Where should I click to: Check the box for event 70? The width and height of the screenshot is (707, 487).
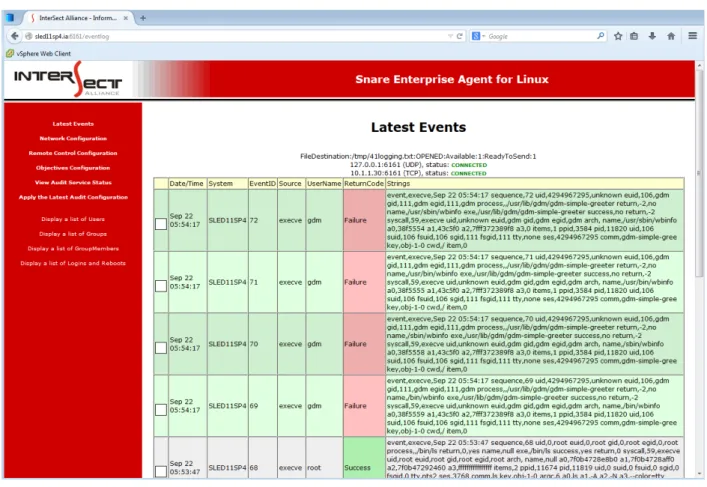(x=161, y=348)
